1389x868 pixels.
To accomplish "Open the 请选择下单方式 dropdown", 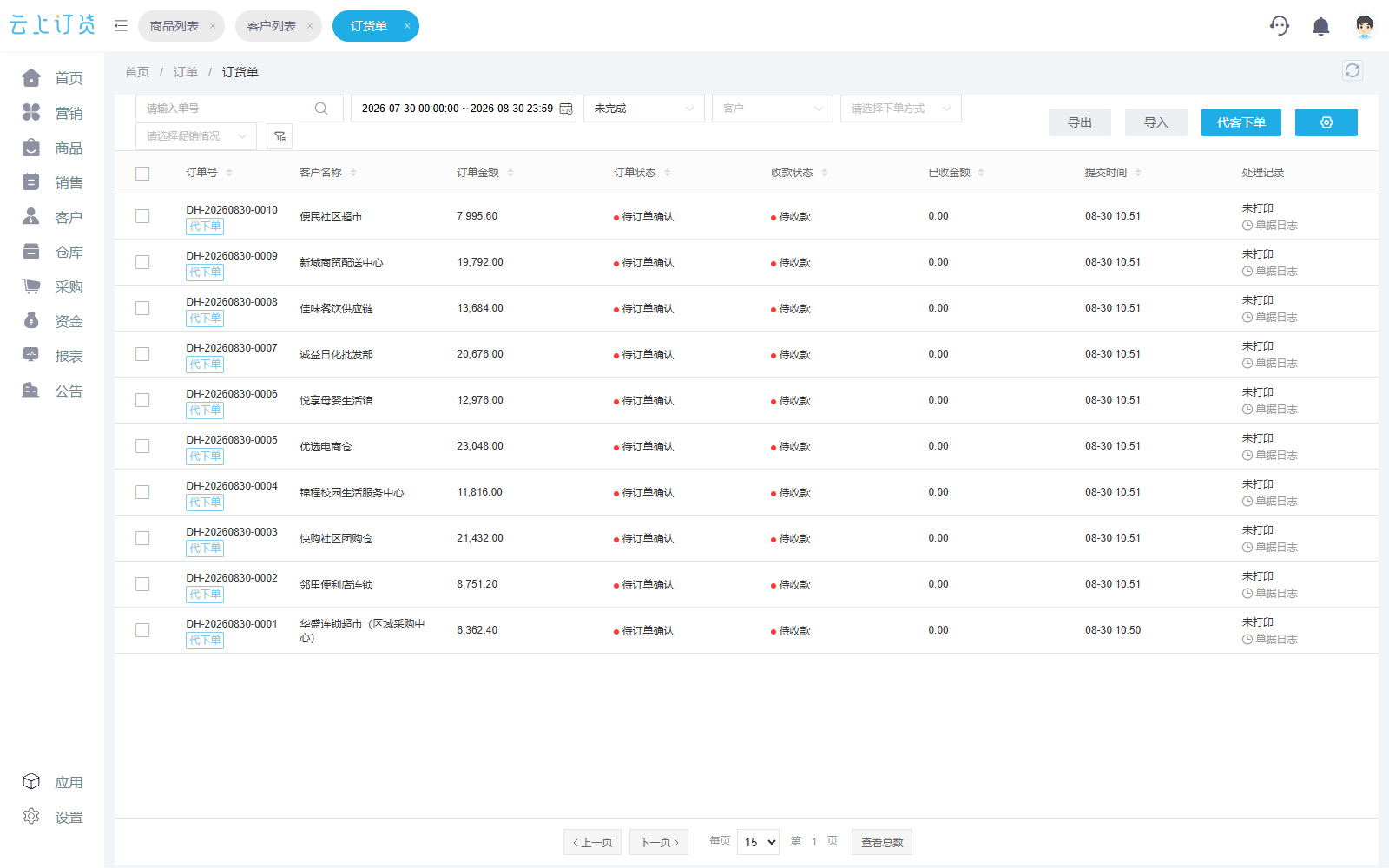I will click(x=900, y=108).
